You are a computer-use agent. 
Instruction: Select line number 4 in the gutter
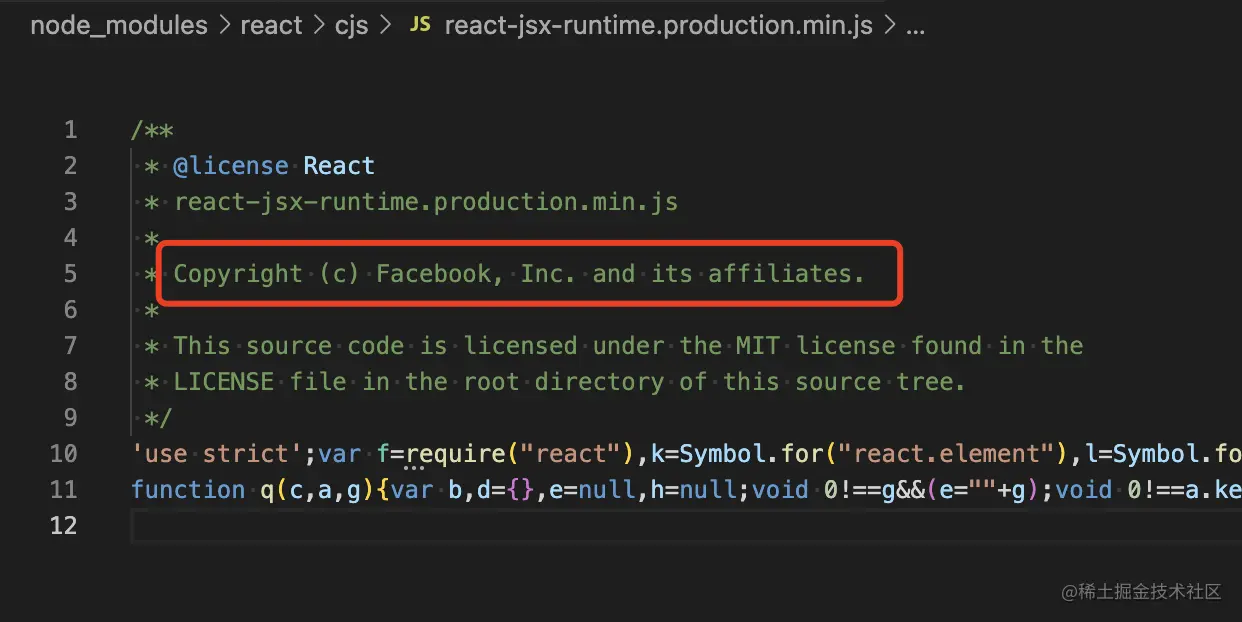pyautogui.click(x=70, y=238)
